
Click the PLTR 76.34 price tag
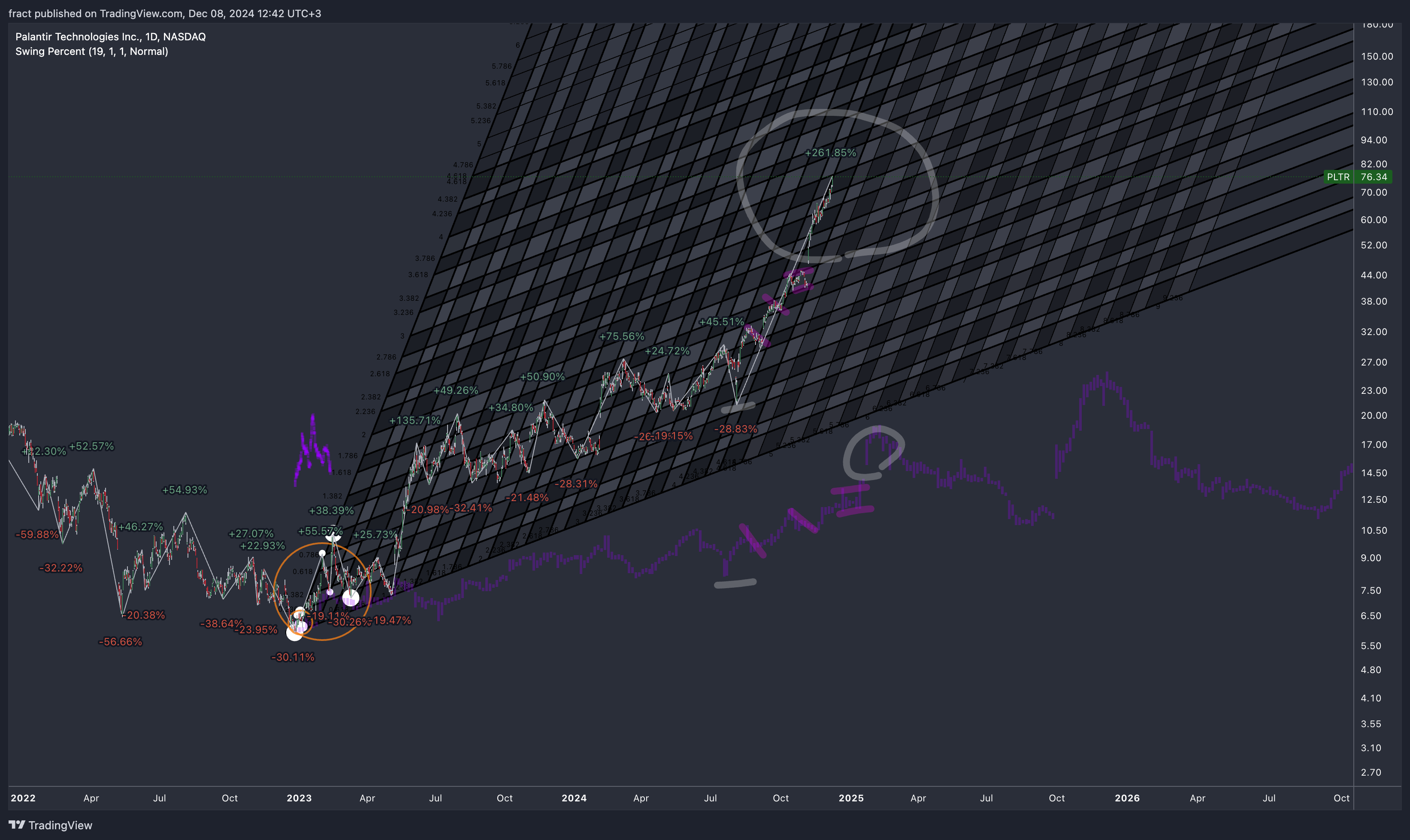[x=1358, y=177]
